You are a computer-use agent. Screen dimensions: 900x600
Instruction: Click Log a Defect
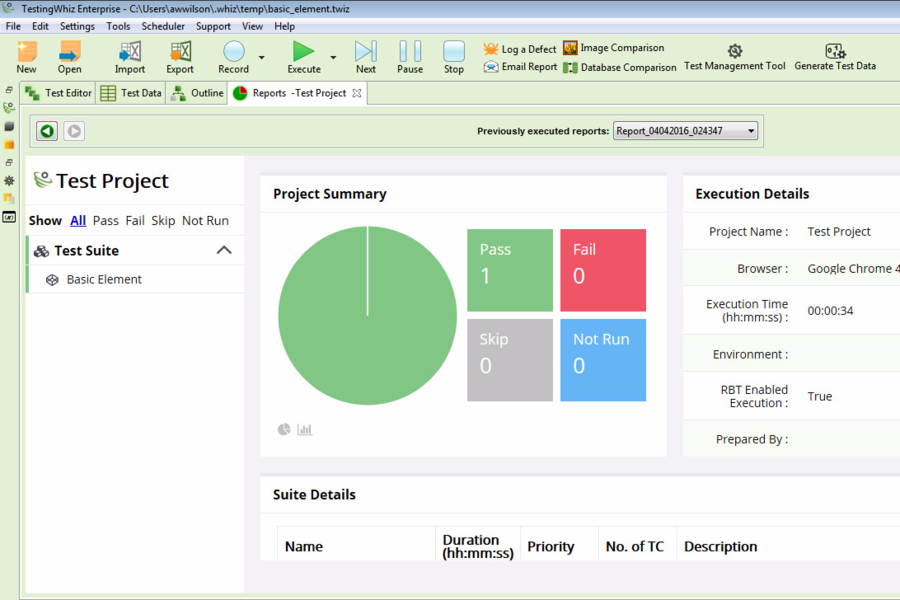520,49
